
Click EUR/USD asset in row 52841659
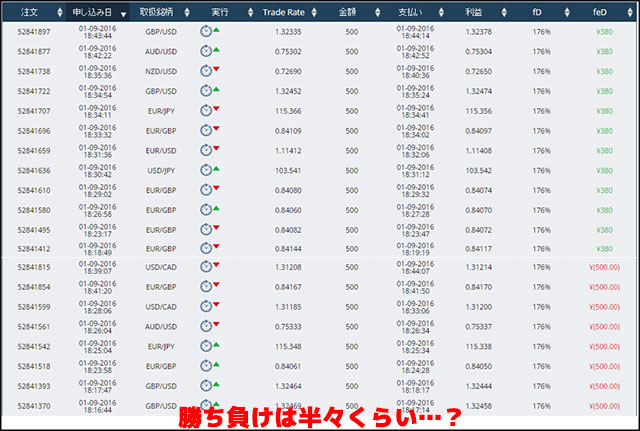(161, 151)
